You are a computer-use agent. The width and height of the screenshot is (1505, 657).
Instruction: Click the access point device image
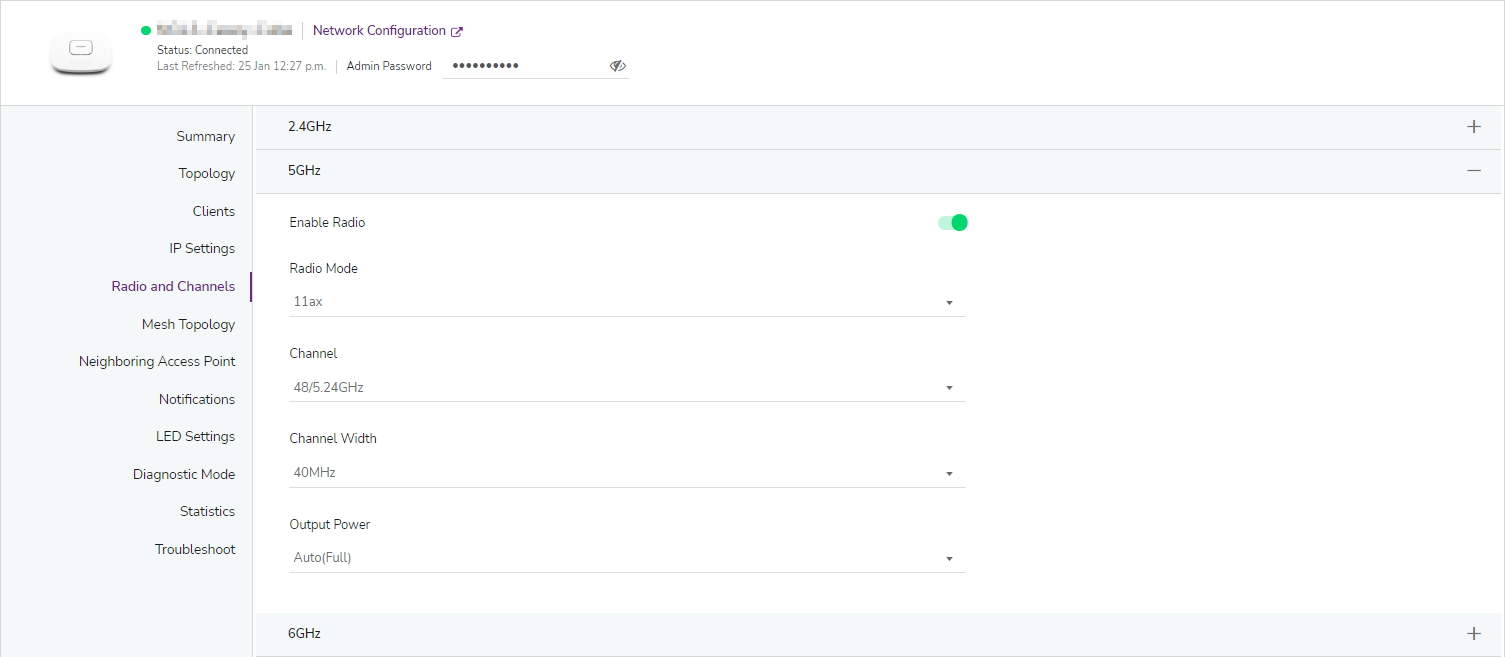[x=81, y=54]
